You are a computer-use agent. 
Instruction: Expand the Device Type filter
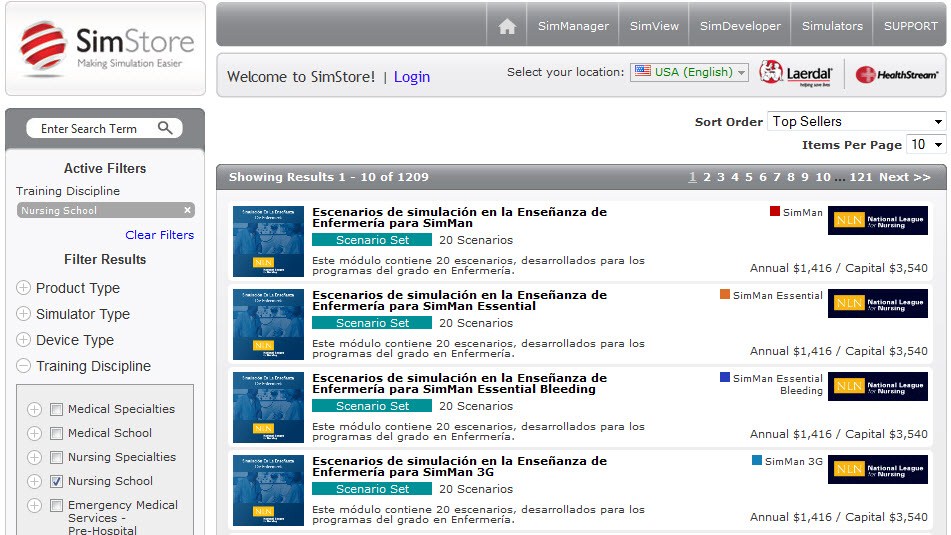23,340
